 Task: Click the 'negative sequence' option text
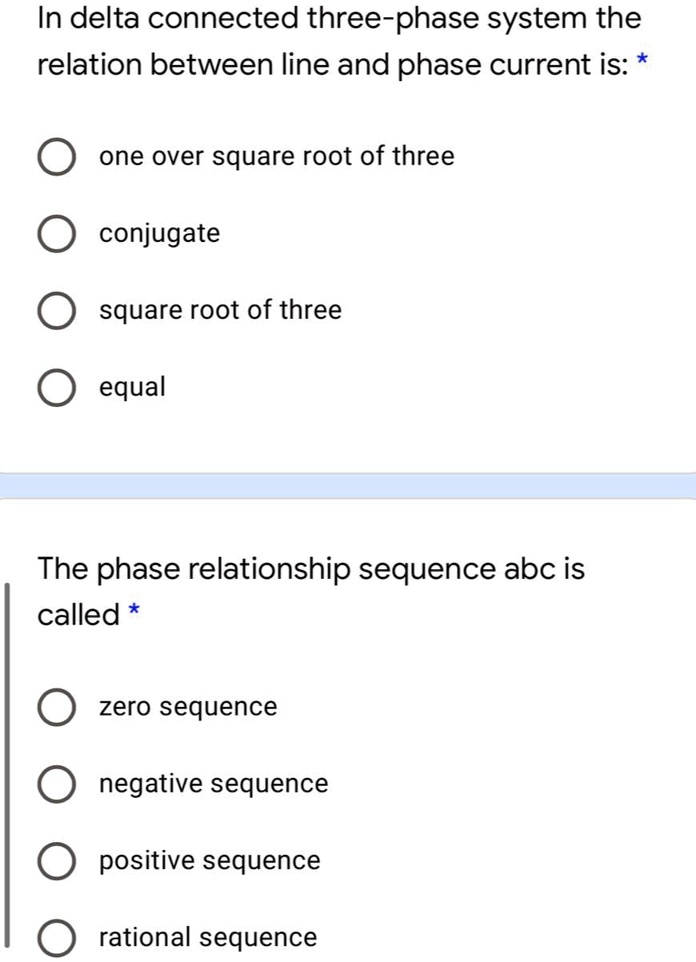[214, 784]
